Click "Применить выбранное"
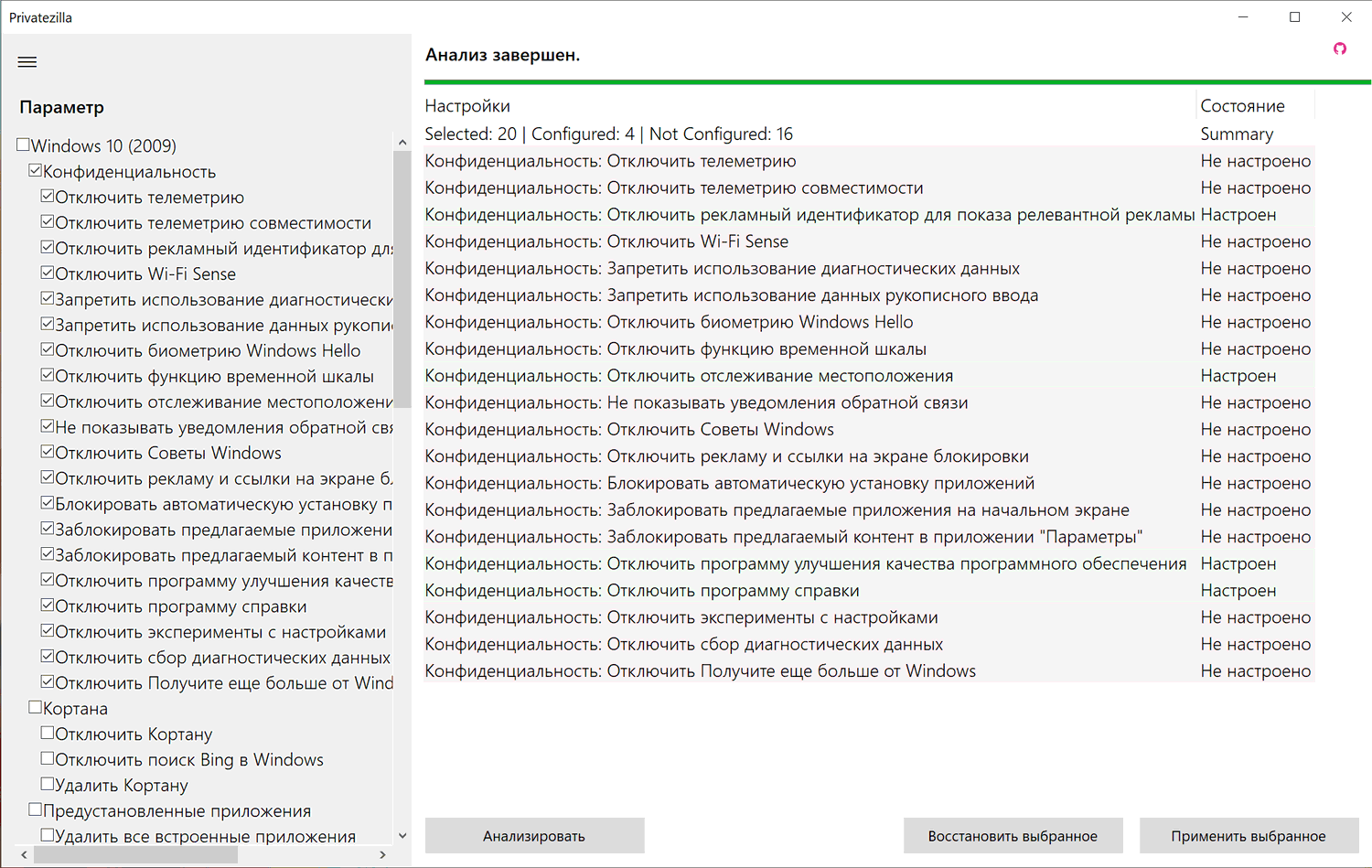This screenshot has height=868, width=1372. 1249,835
